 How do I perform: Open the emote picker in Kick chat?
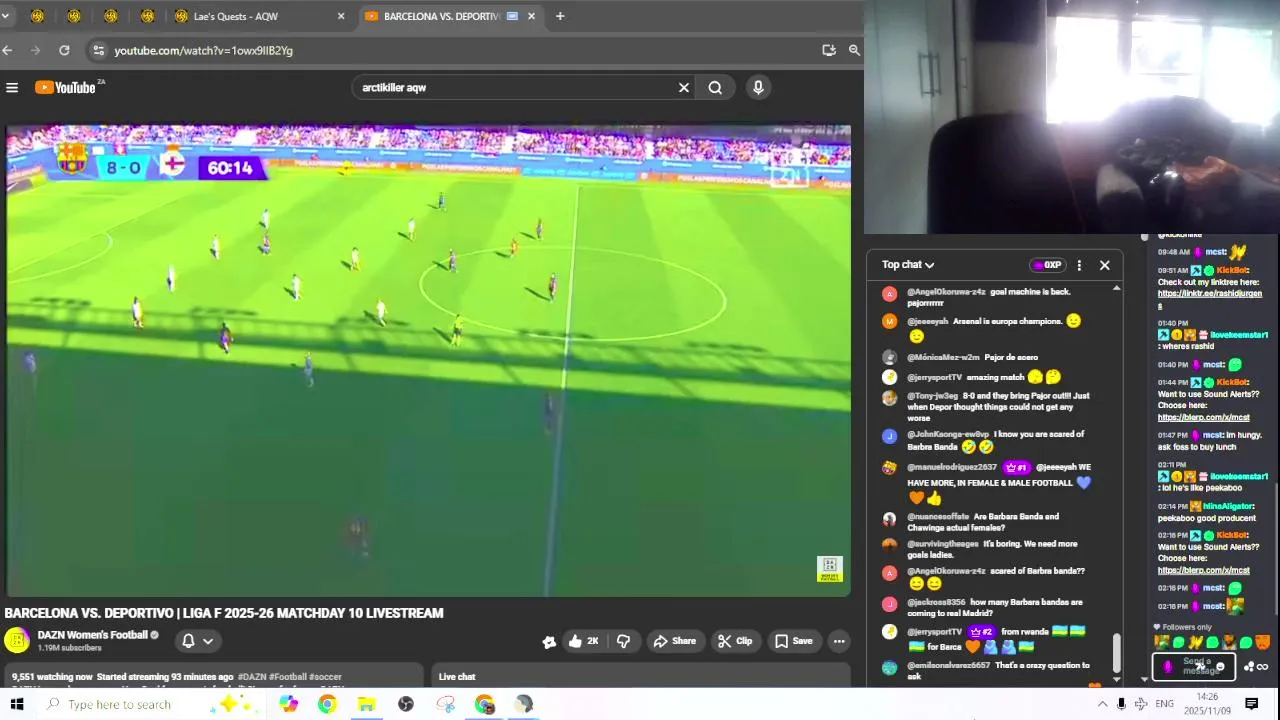(x=1219, y=667)
